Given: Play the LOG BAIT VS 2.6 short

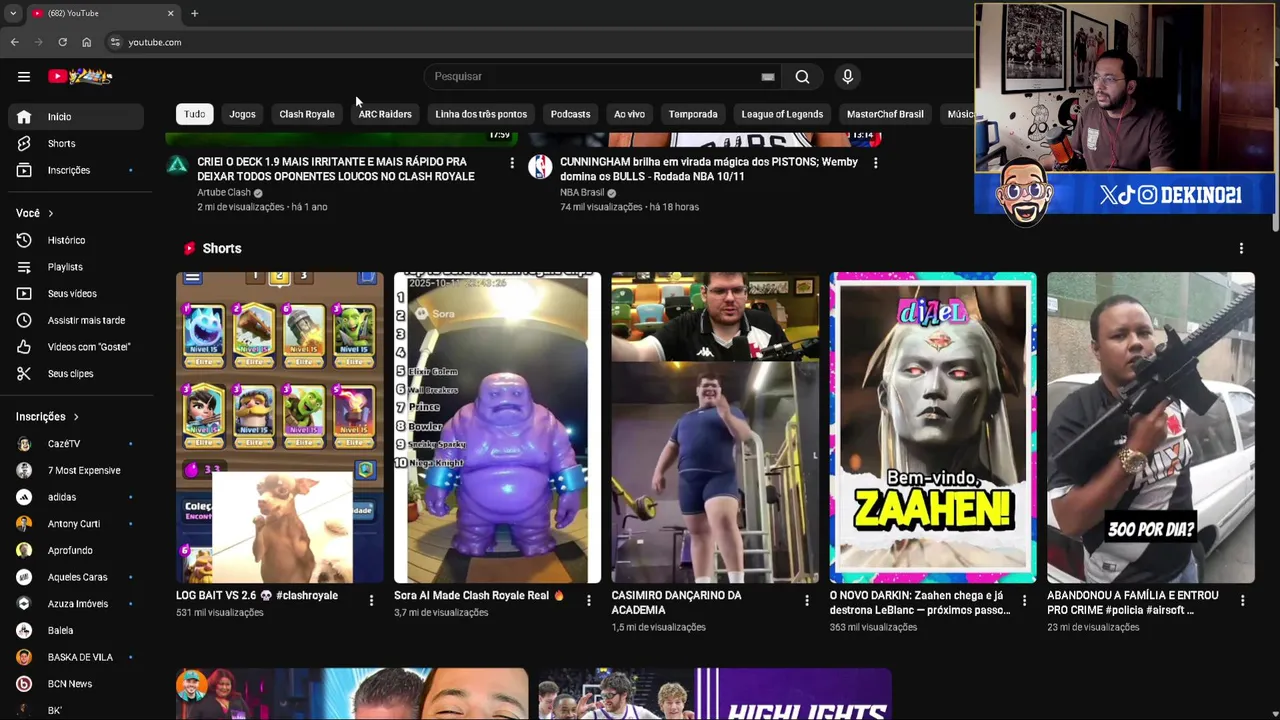Looking at the screenshot, I should tap(280, 427).
